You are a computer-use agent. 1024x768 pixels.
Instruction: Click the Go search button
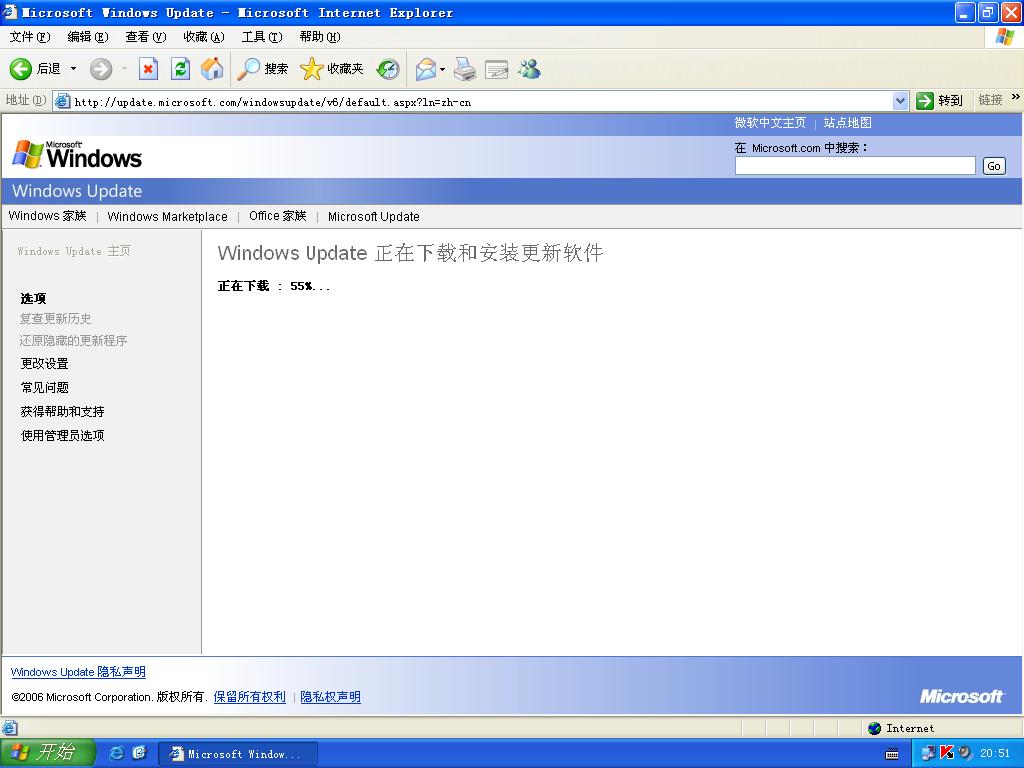pos(994,166)
